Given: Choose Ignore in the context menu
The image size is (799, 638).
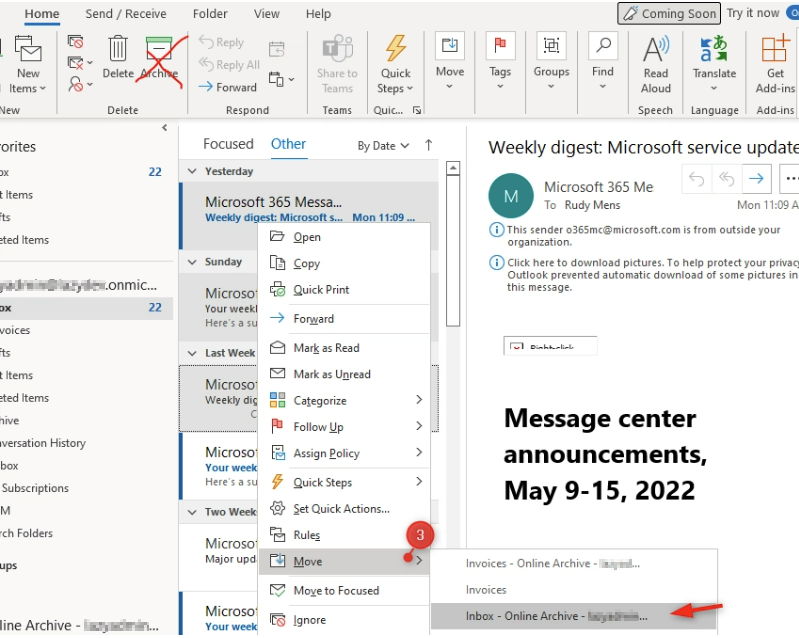Looking at the screenshot, I should point(344,620).
